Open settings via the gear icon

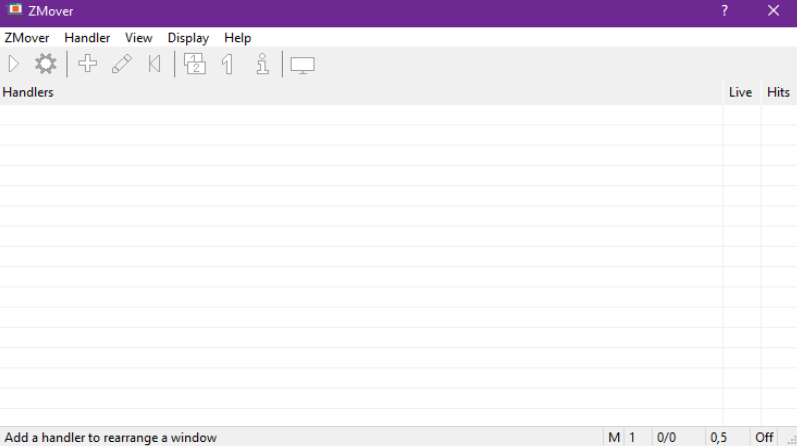(46, 64)
